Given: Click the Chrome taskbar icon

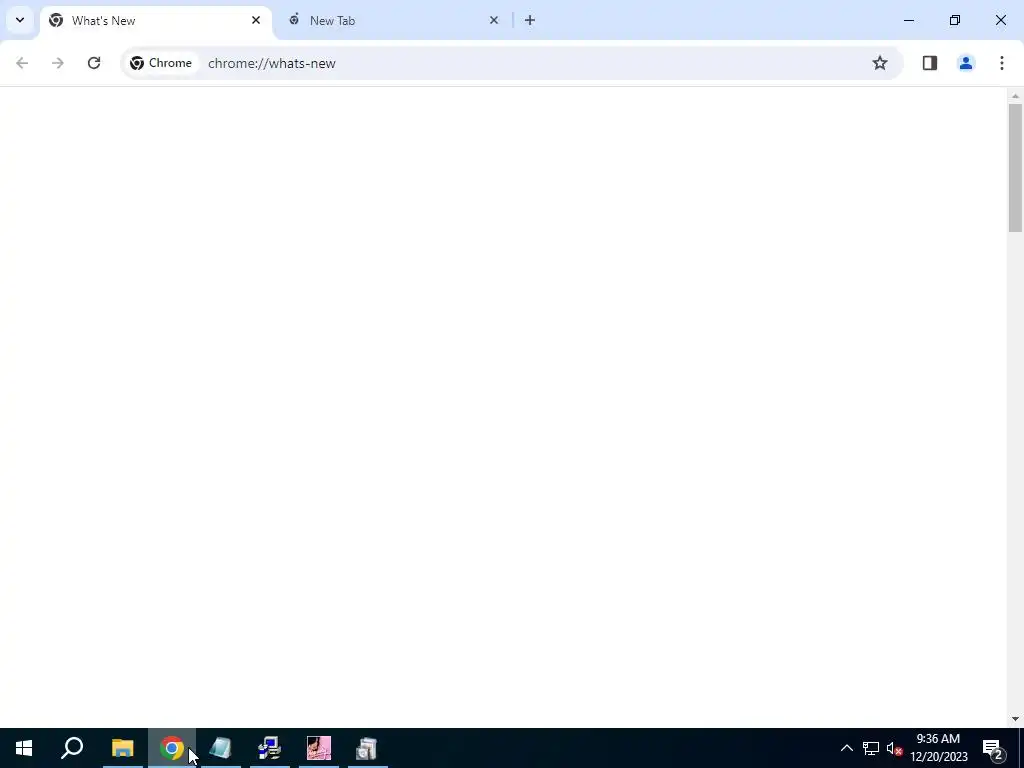Looking at the screenshot, I should (x=172, y=748).
